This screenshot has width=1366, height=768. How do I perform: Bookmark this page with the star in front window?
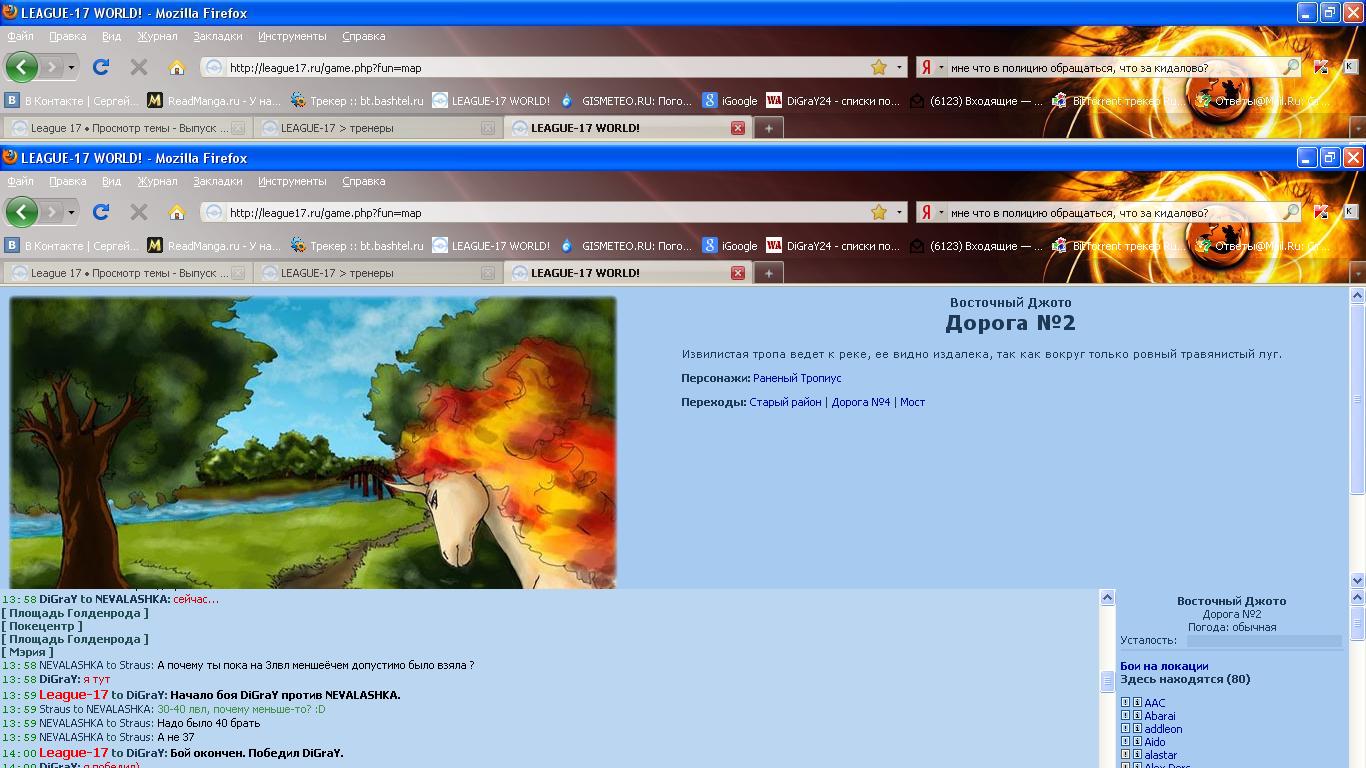879,212
